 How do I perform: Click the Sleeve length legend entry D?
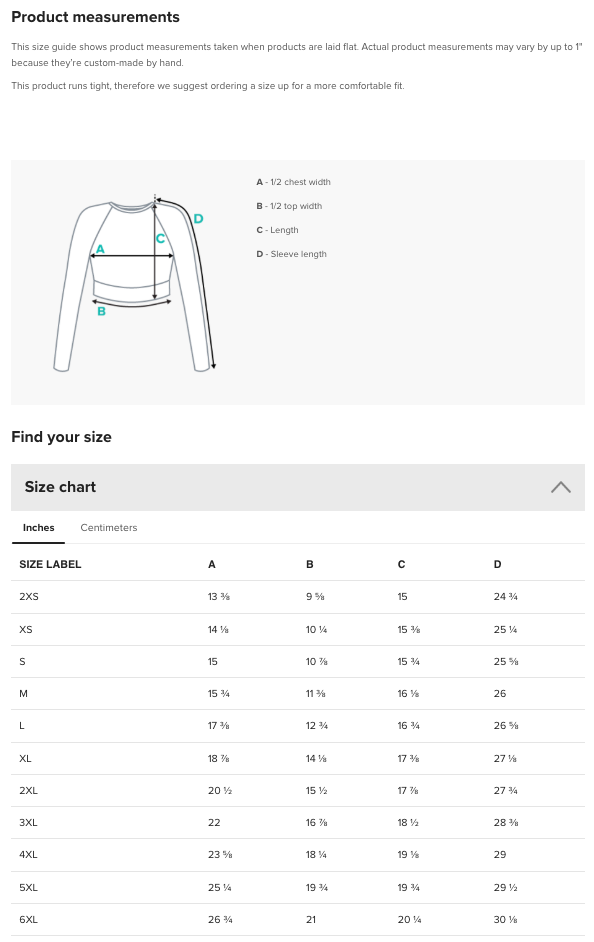(290, 254)
